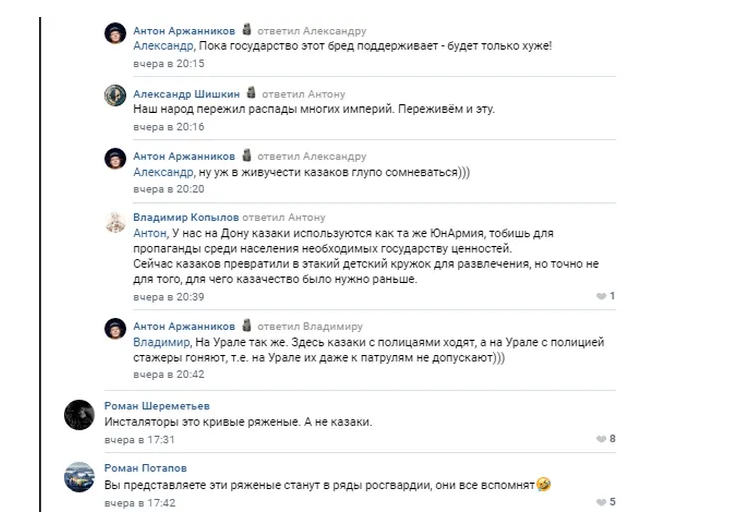This screenshot has width=730, height=519.
Task: Open the "вчера в 20:16" comment timestamp
Action: (x=169, y=127)
